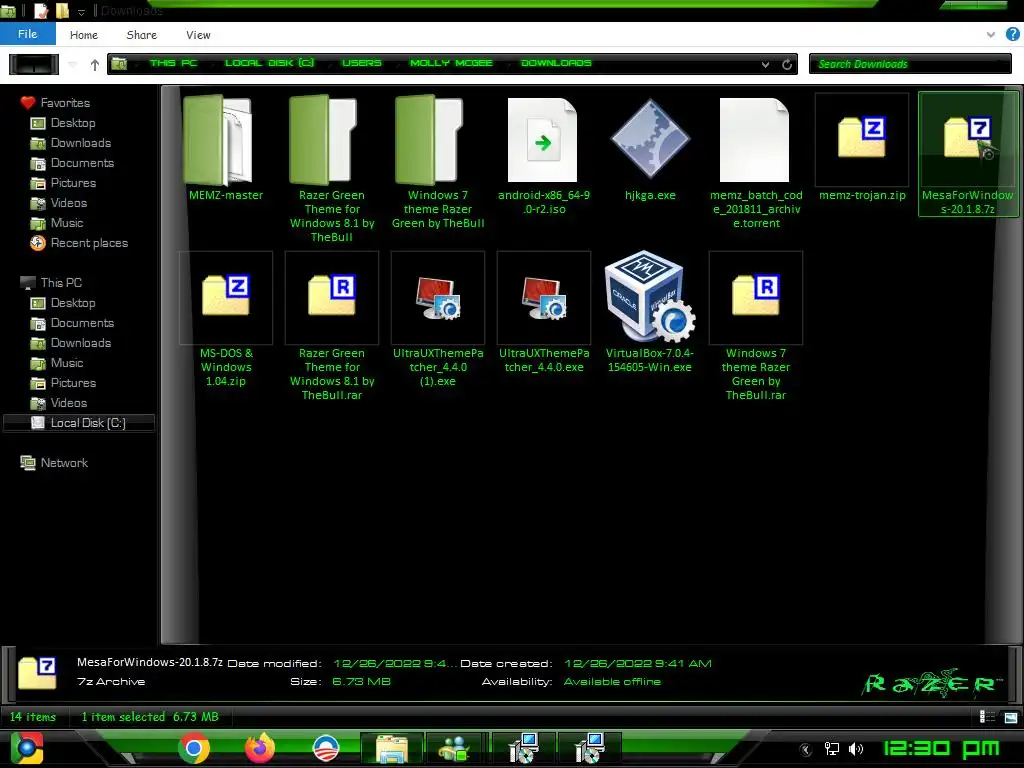Click the DOWNLOADS breadcrumb
The height and width of the screenshot is (768, 1024).
pyautogui.click(x=556, y=63)
